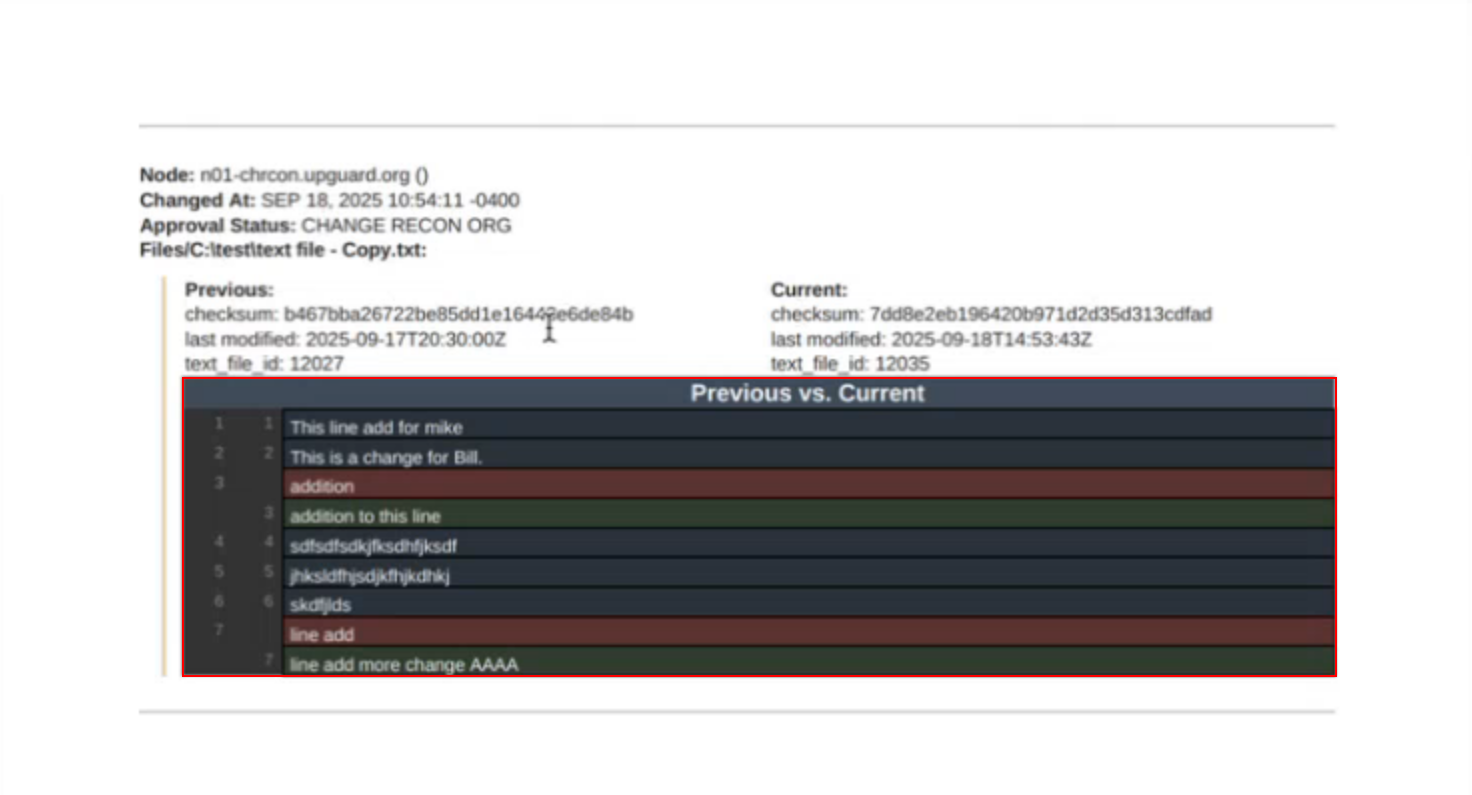This screenshot has height=795, width=1472.
Task: Select the text_file_id 12035 entry
Action: pos(850,364)
